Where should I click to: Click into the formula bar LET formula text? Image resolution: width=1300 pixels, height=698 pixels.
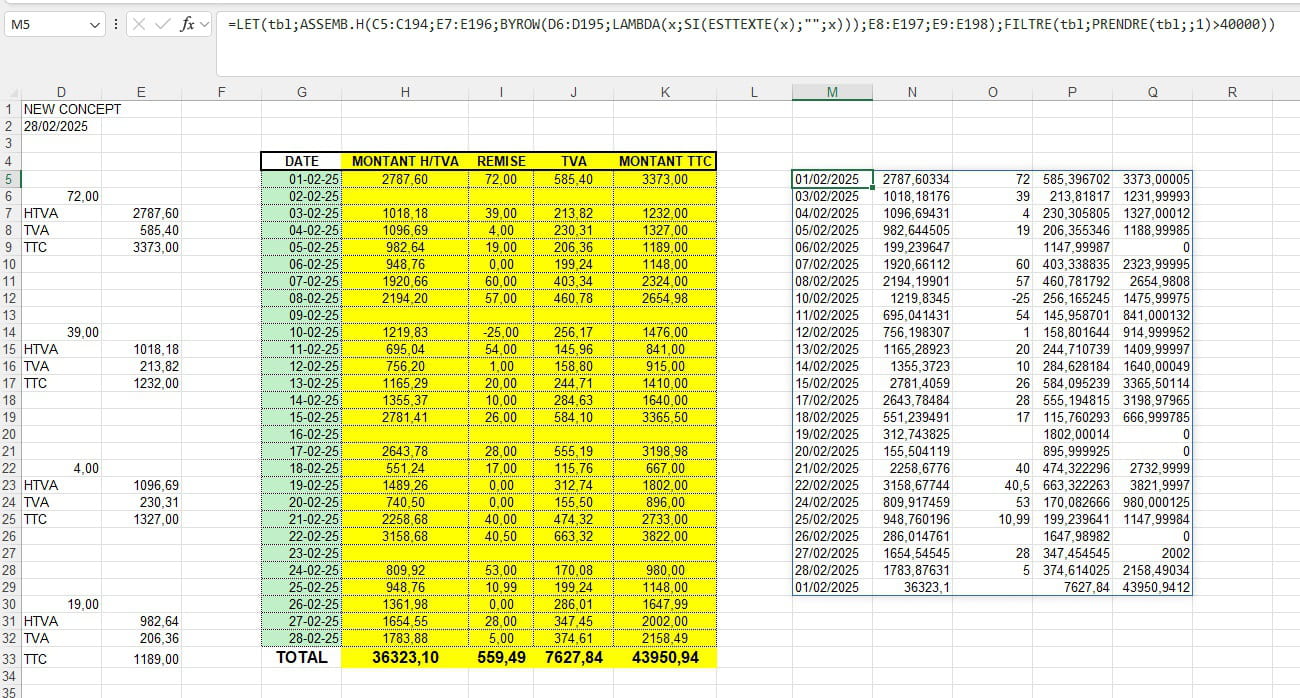(x=750, y=25)
